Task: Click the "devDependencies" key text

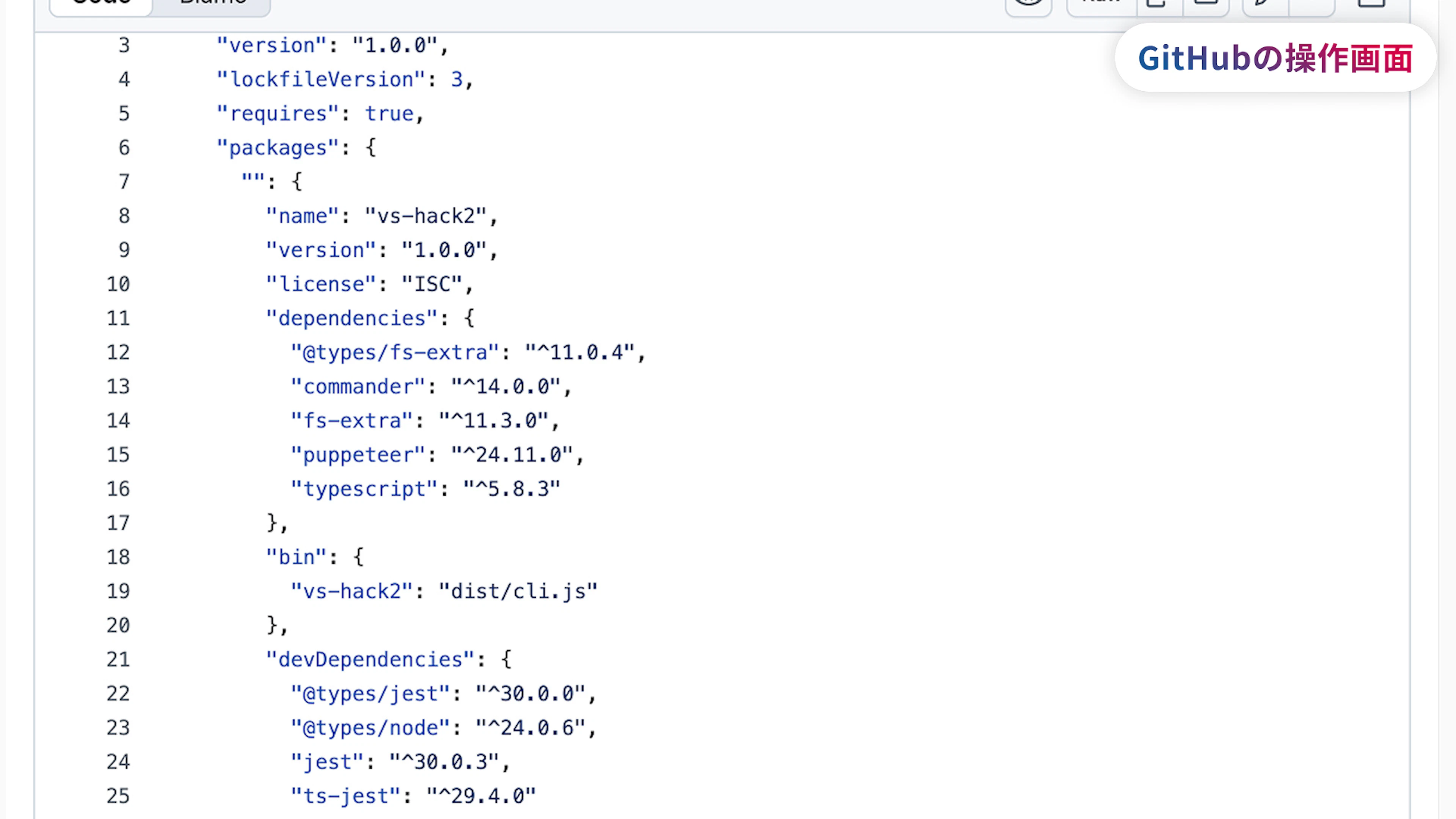Action: pos(370,660)
